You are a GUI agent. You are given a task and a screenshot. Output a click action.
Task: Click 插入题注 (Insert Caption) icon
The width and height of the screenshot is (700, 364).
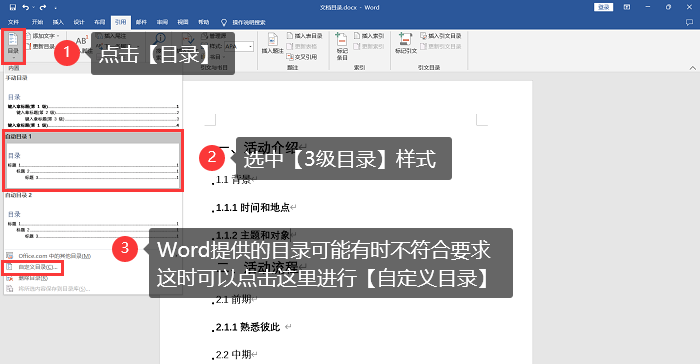[272, 40]
